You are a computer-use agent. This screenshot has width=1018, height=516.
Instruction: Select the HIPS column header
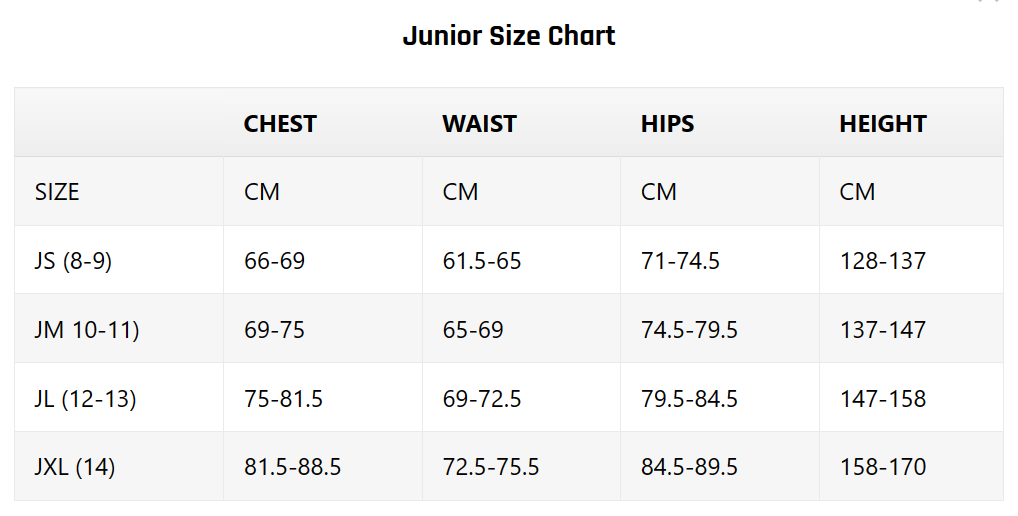click(667, 123)
